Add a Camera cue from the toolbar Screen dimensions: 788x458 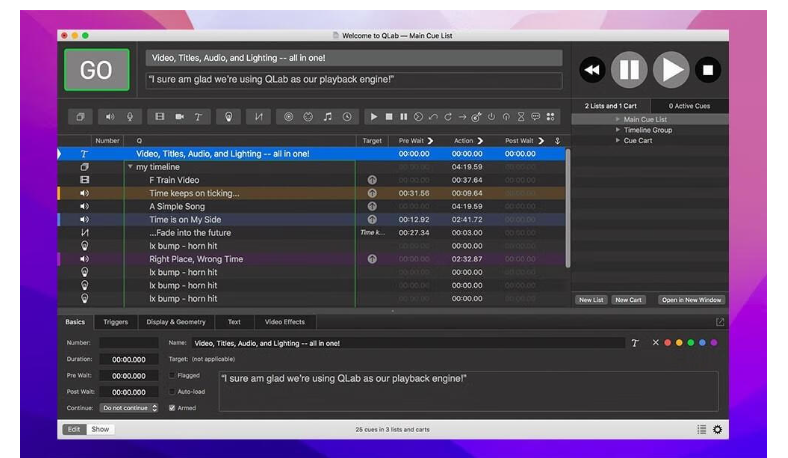tap(179, 117)
